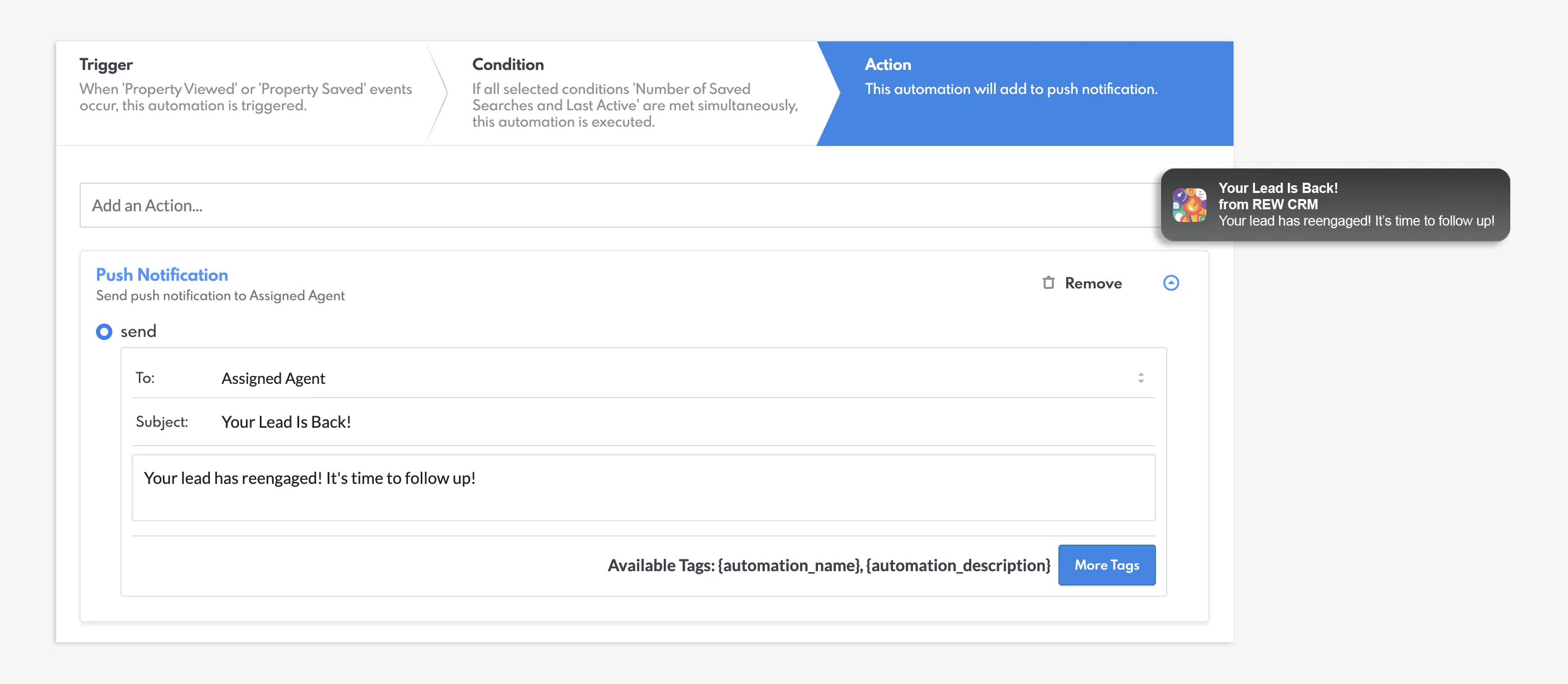Viewport: 1568px width, 684px height.
Task: Click the {automation_description} available tag
Action: (x=958, y=566)
